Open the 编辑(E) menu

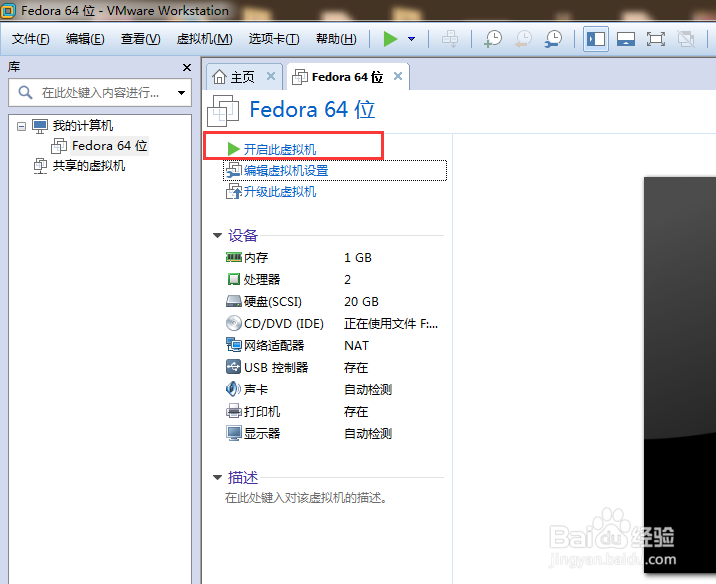[x=85, y=39]
